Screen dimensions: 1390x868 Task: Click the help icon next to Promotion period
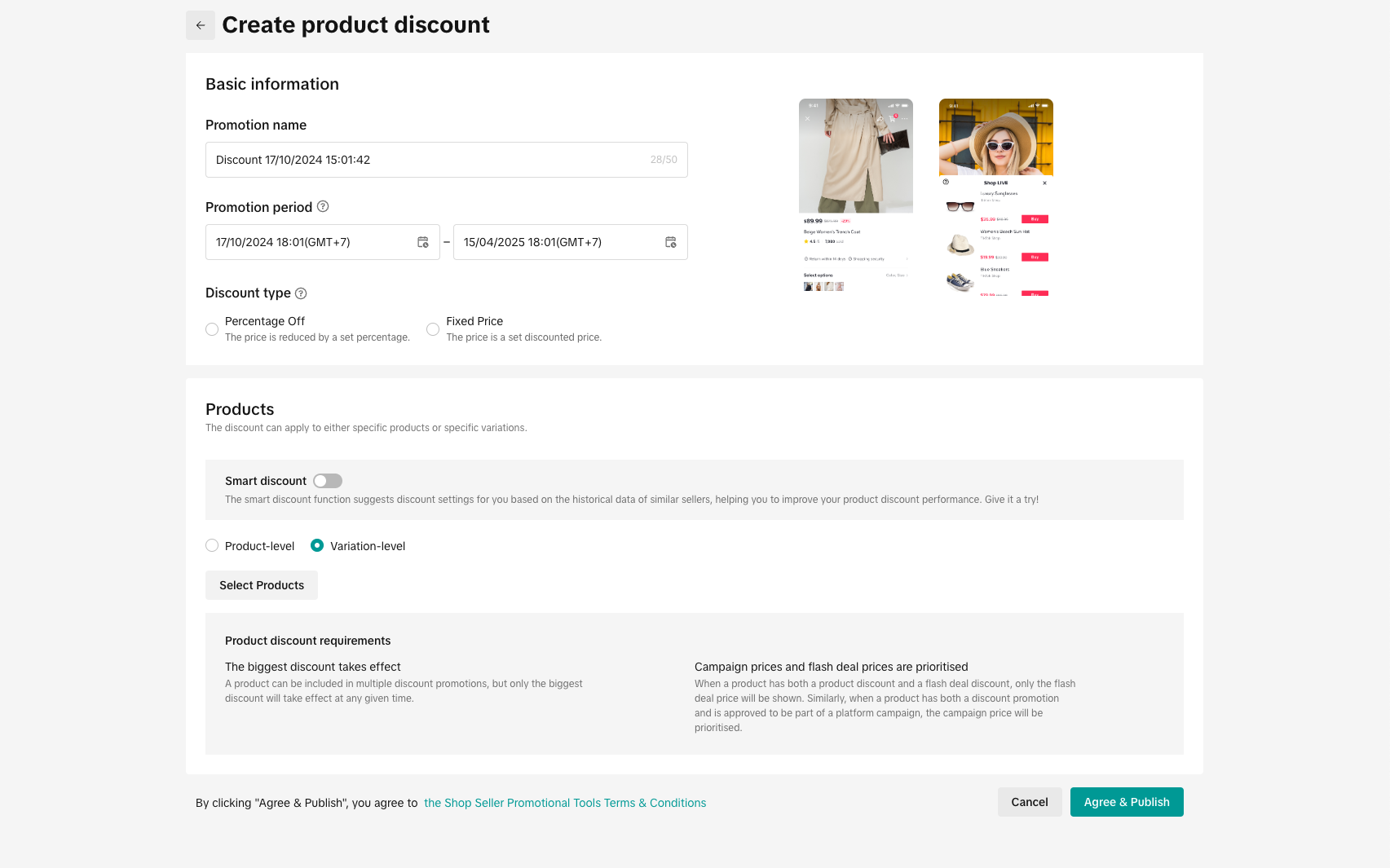[x=323, y=206]
